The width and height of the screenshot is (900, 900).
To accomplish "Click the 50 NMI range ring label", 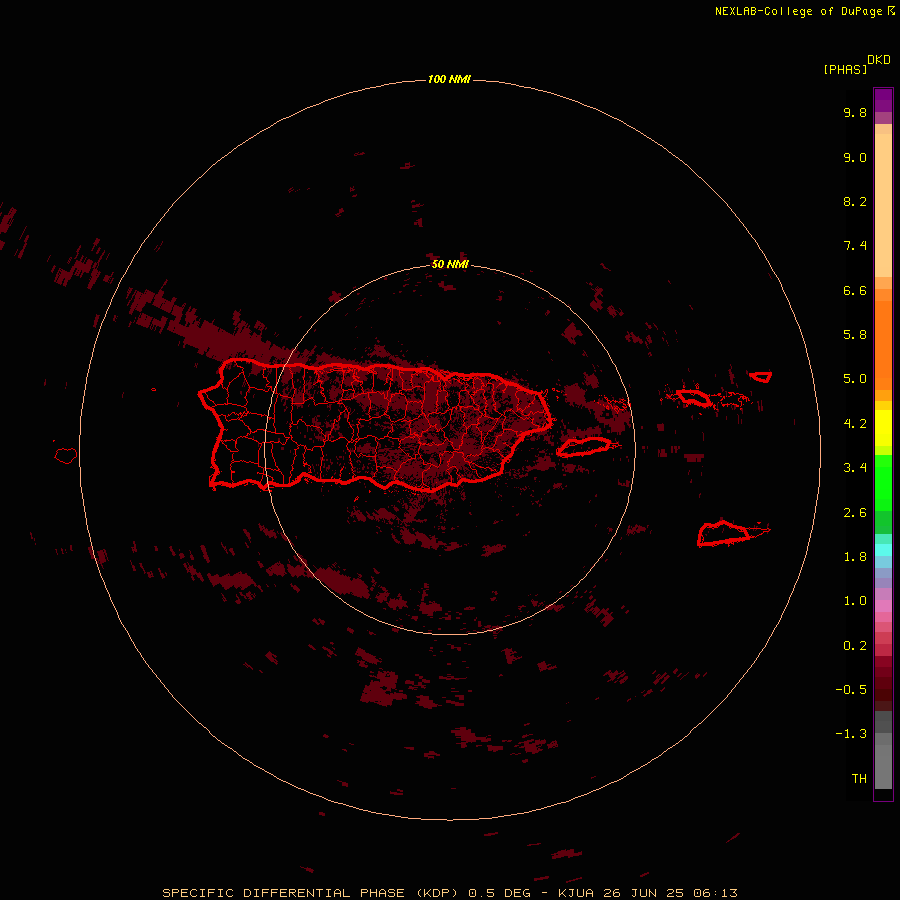I will [x=450, y=264].
